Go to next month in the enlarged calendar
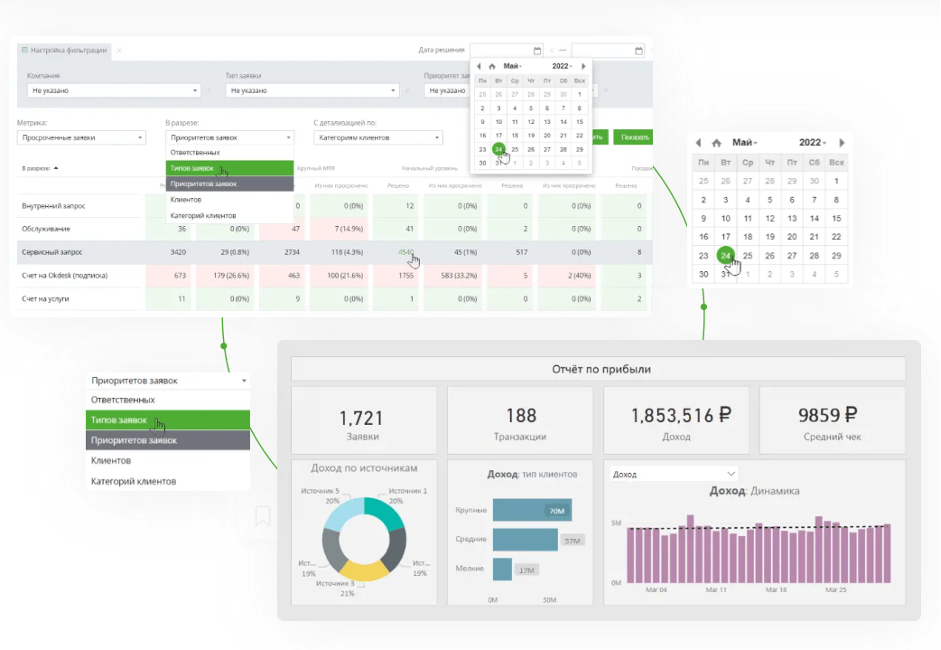The height and width of the screenshot is (650, 941). tap(842, 143)
